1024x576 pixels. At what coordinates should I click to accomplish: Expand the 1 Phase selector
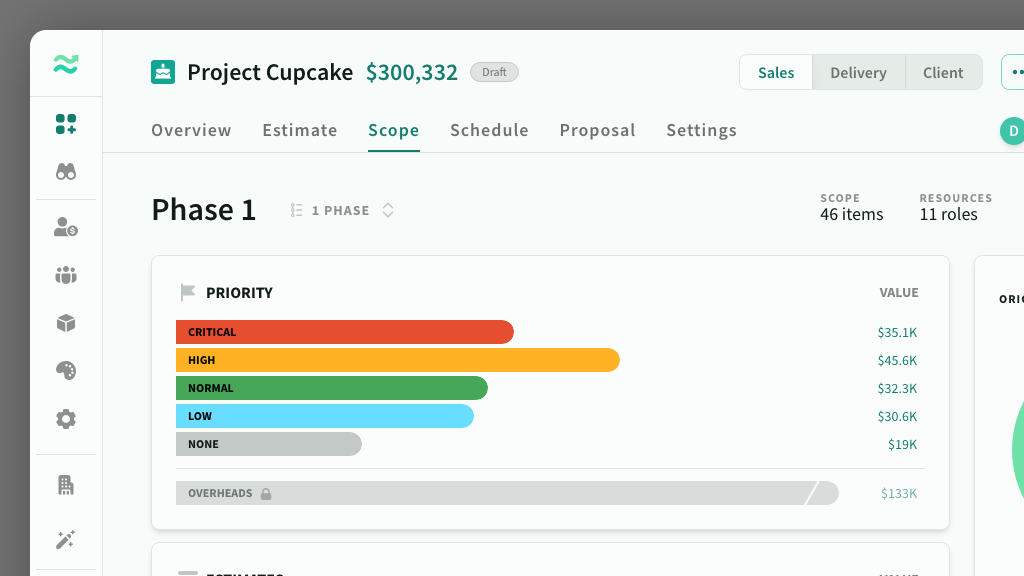[342, 211]
